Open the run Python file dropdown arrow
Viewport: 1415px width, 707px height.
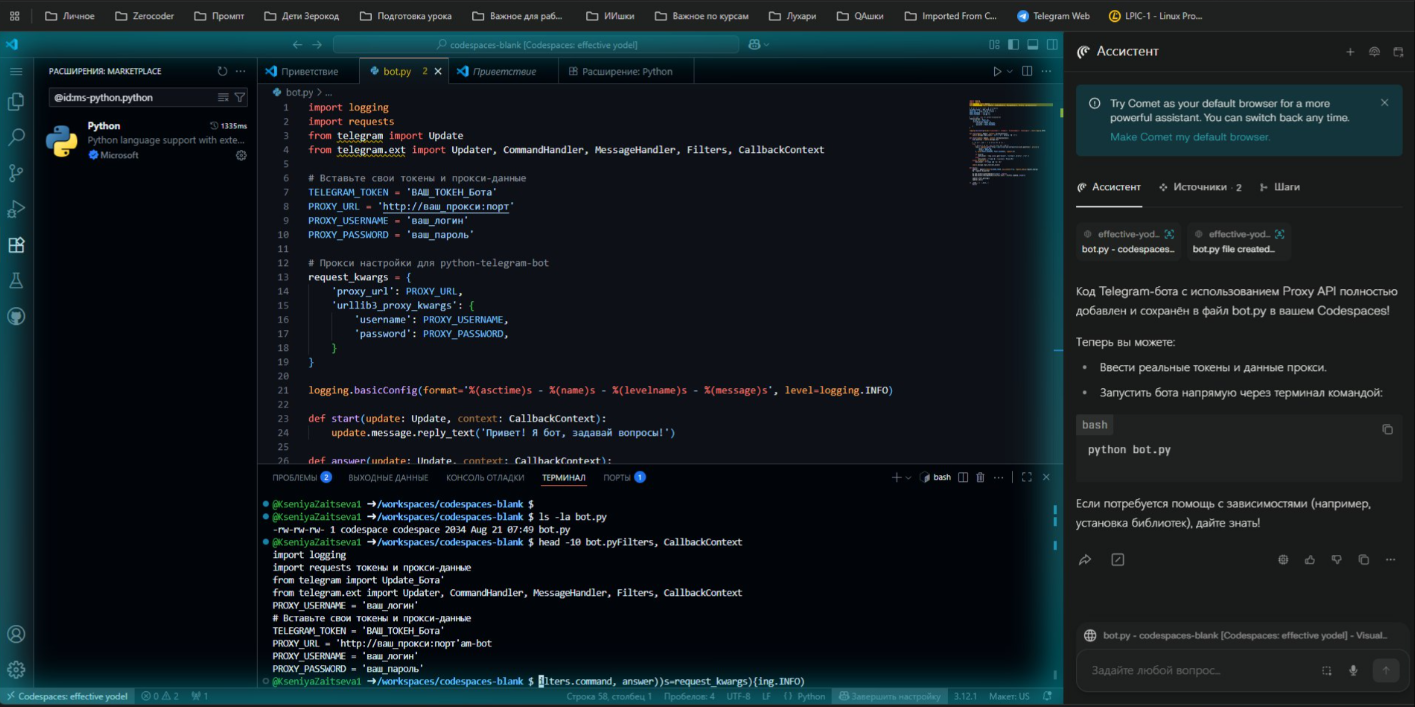tap(1011, 72)
